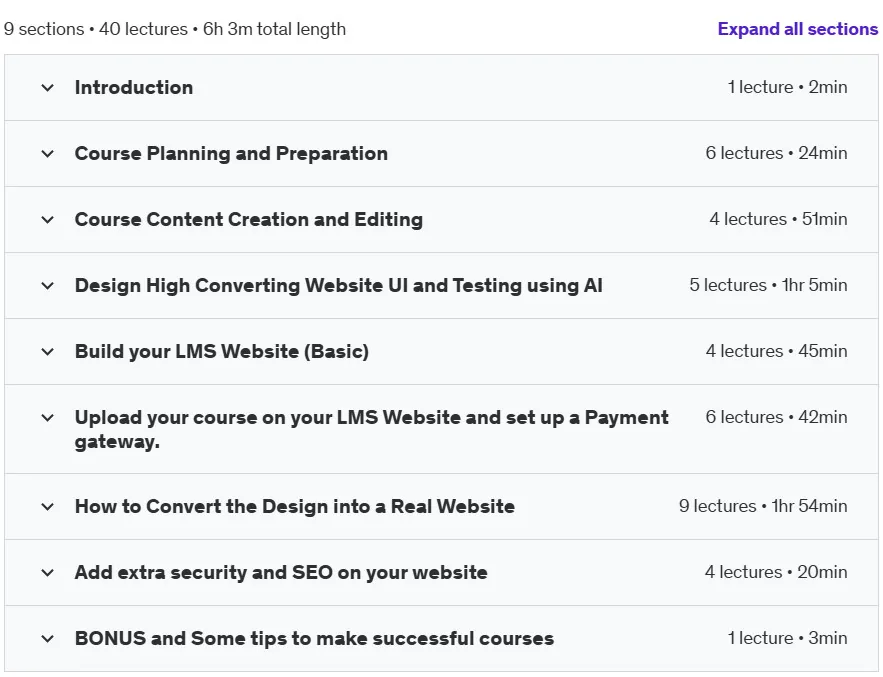
Task: Expand the BONUS and Some tips chevron
Action: (x=48, y=639)
